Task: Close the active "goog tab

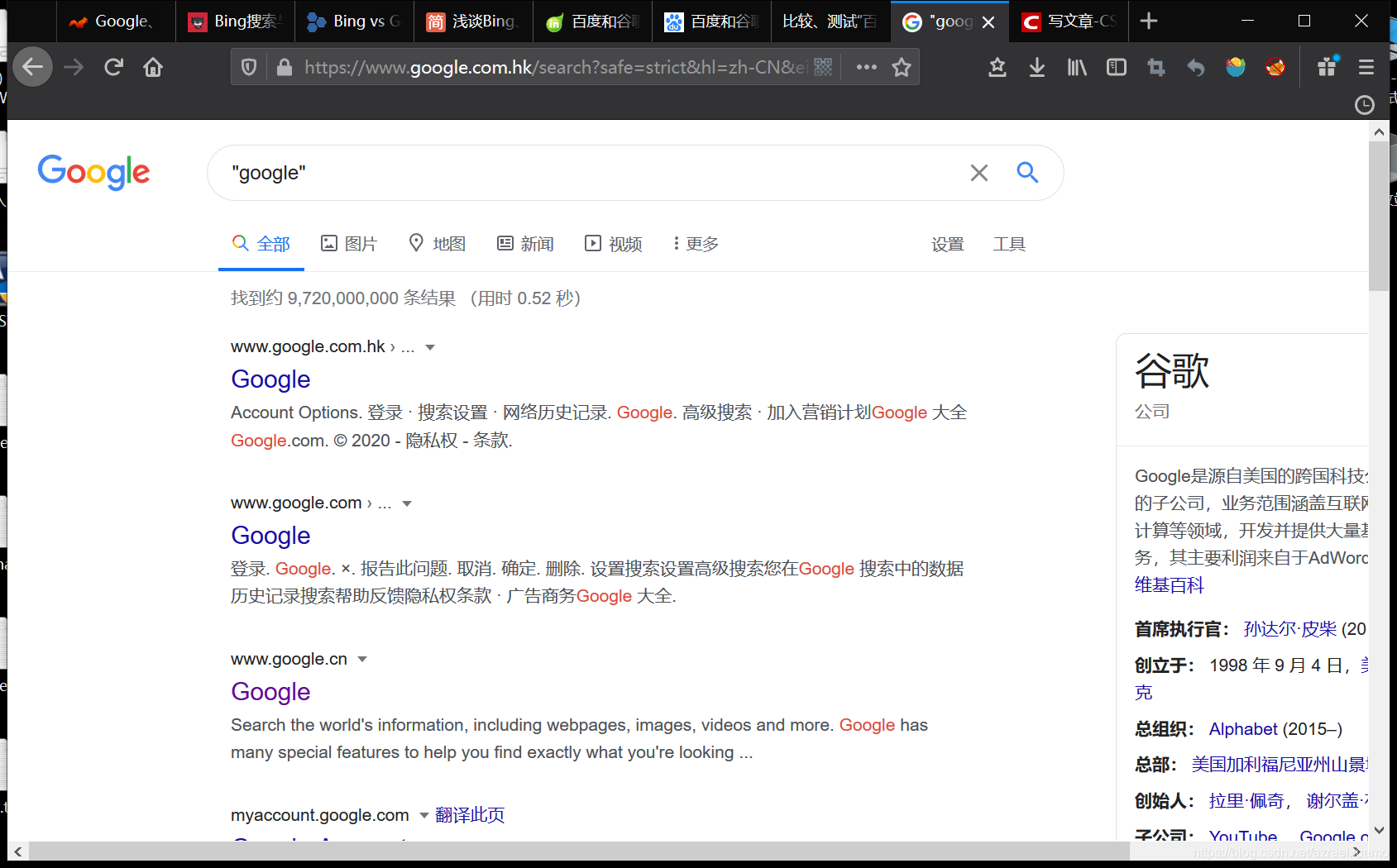Action: [x=988, y=22]
